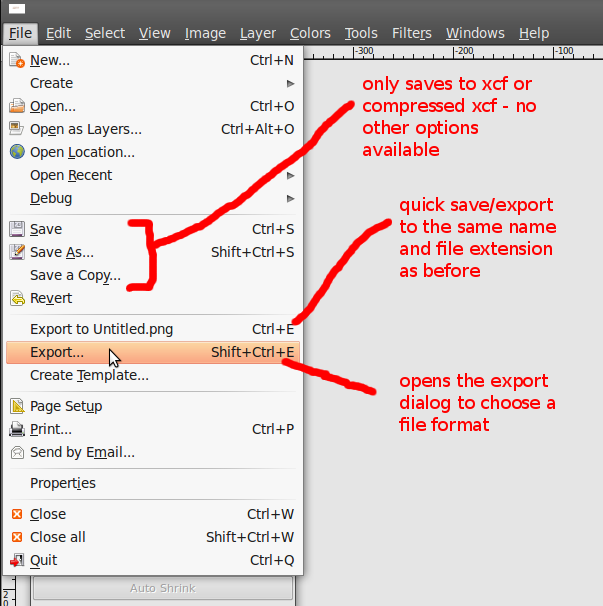Viewport: 603px width, 606px height.
Task: Click the Ctrl+N shortcut text
Action: [272, 60]
